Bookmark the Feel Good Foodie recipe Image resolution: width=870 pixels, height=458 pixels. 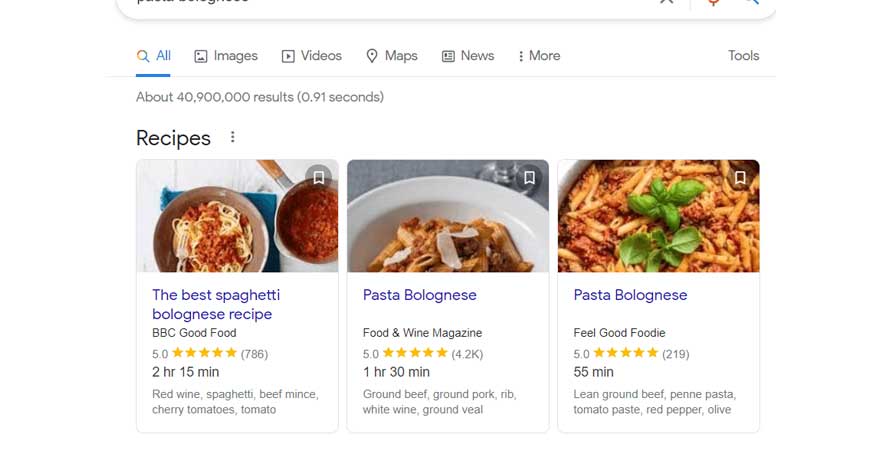[740, 178]
